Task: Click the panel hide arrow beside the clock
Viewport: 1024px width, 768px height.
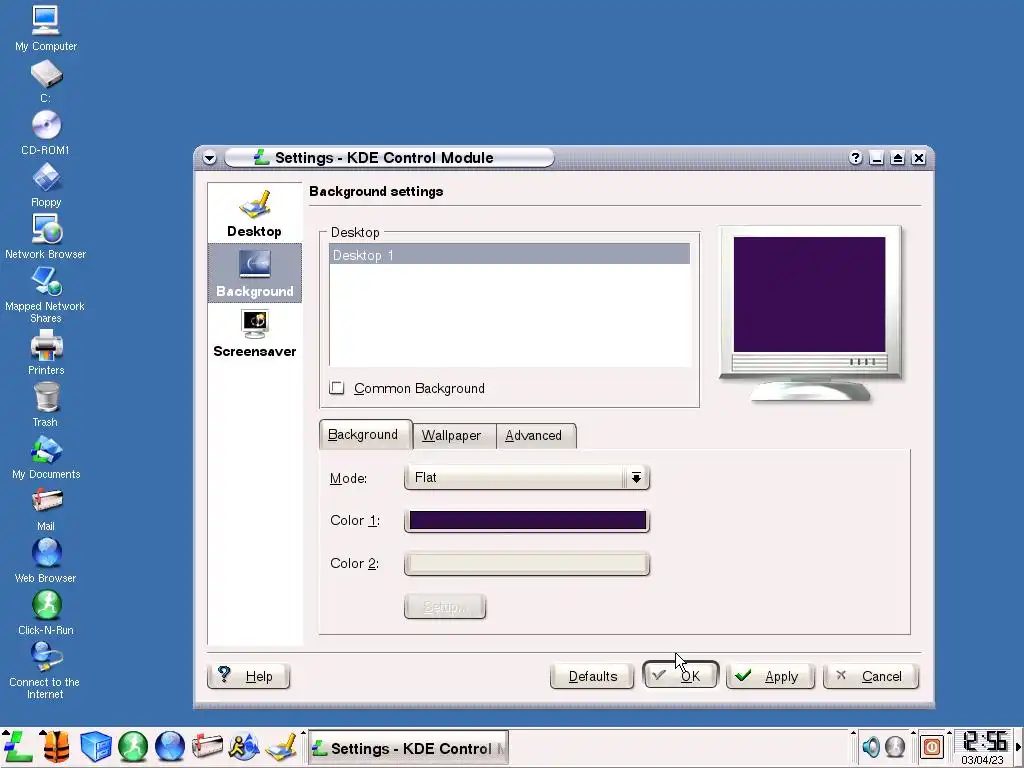Action: pos(1017,746)
